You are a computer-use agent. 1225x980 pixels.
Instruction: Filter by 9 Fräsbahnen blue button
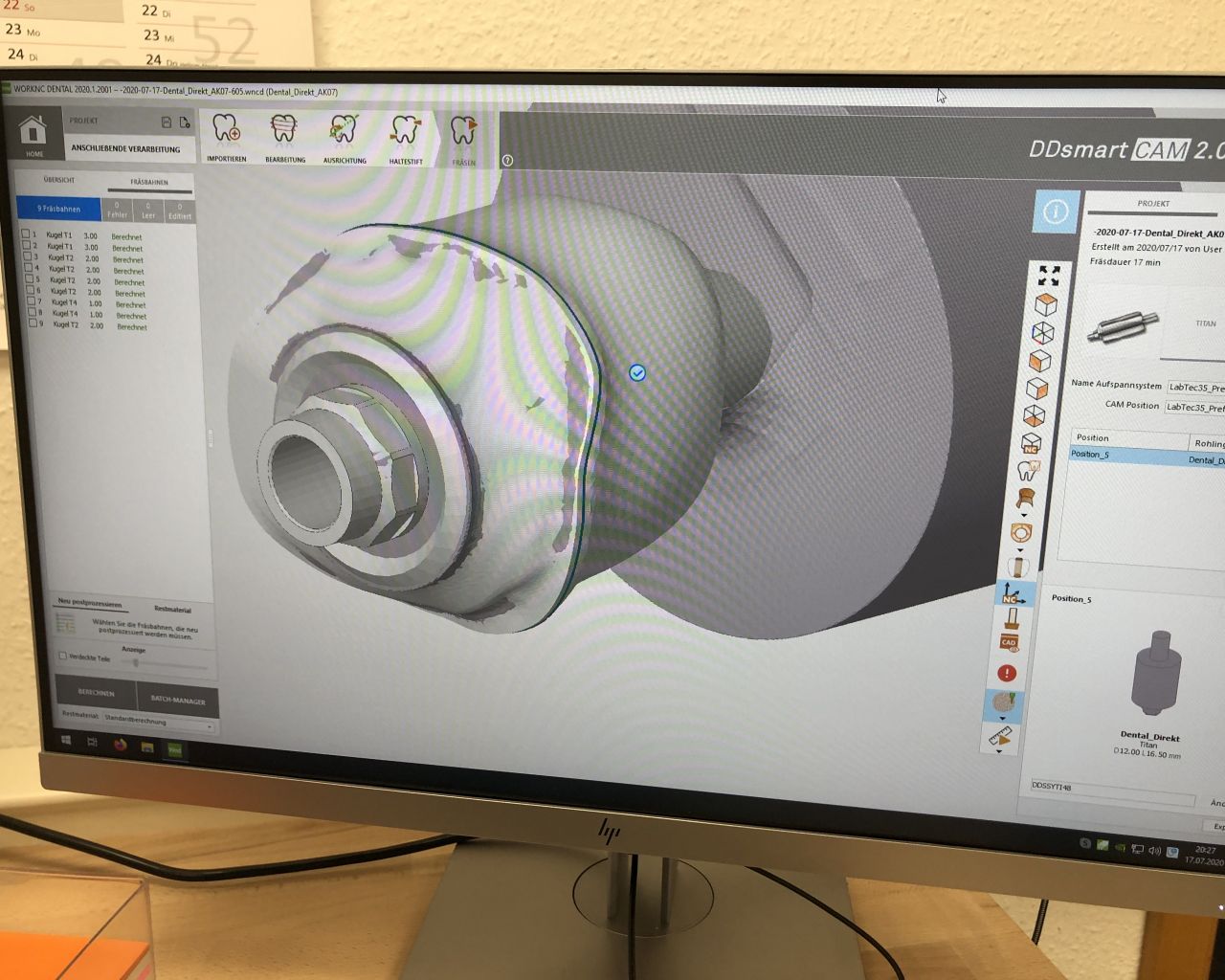tap(59, 208)
